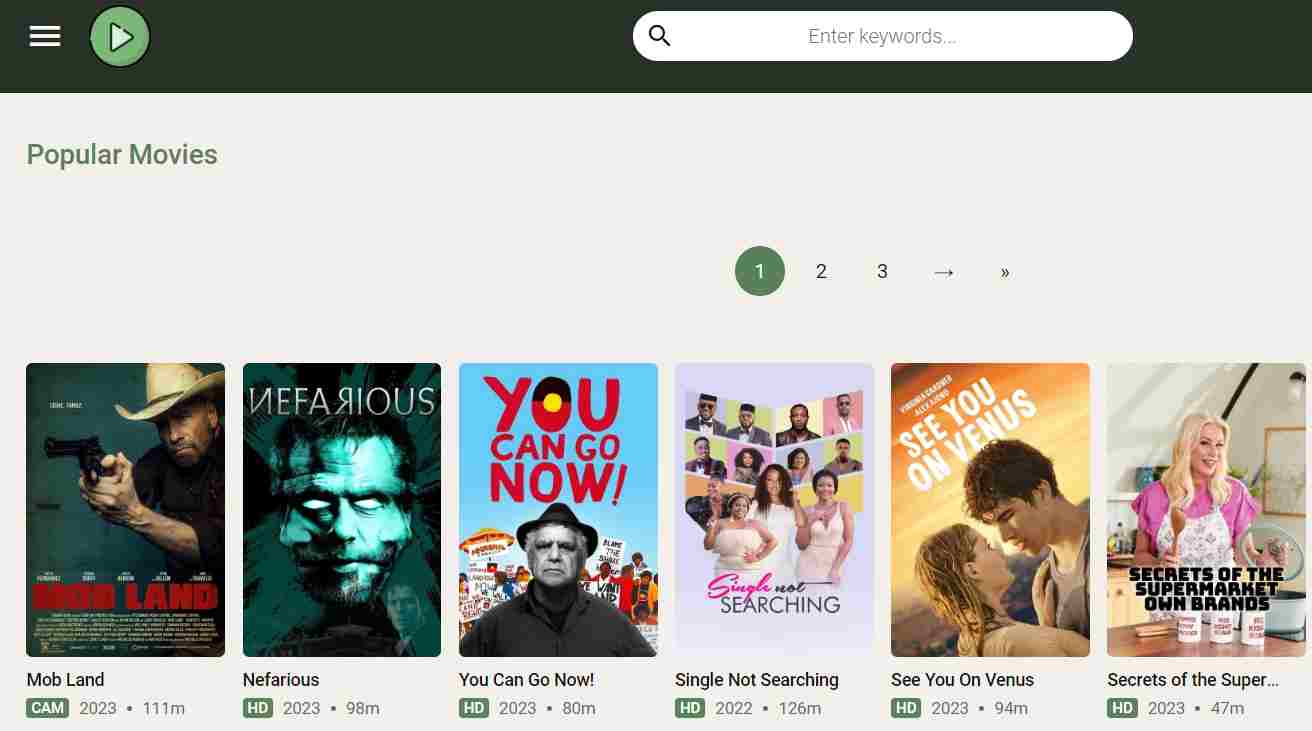Image resolution: width=1312 pixels, height=731 pixels.
Task: Click the Single Not Searching title link
Action: pos(757,680)
